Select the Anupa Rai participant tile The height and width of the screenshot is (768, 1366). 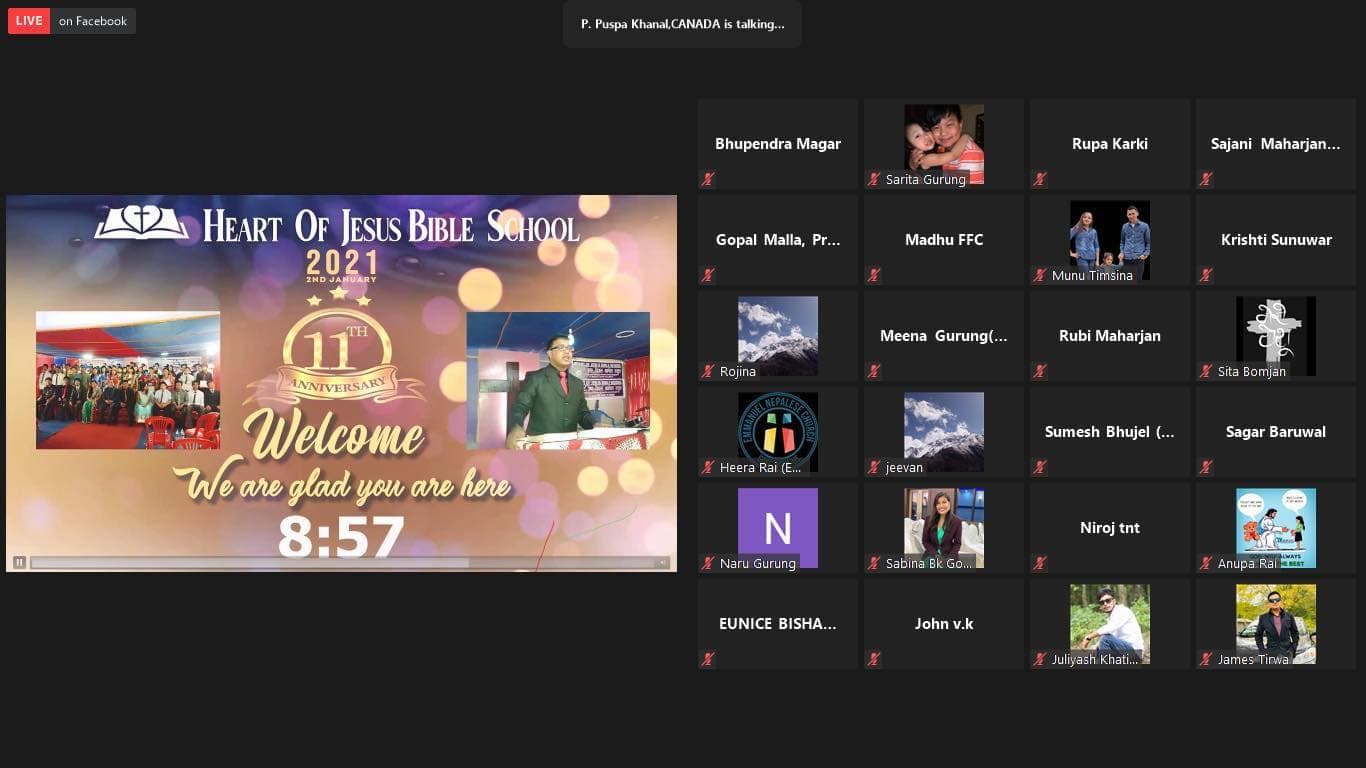coord(1276,528)
